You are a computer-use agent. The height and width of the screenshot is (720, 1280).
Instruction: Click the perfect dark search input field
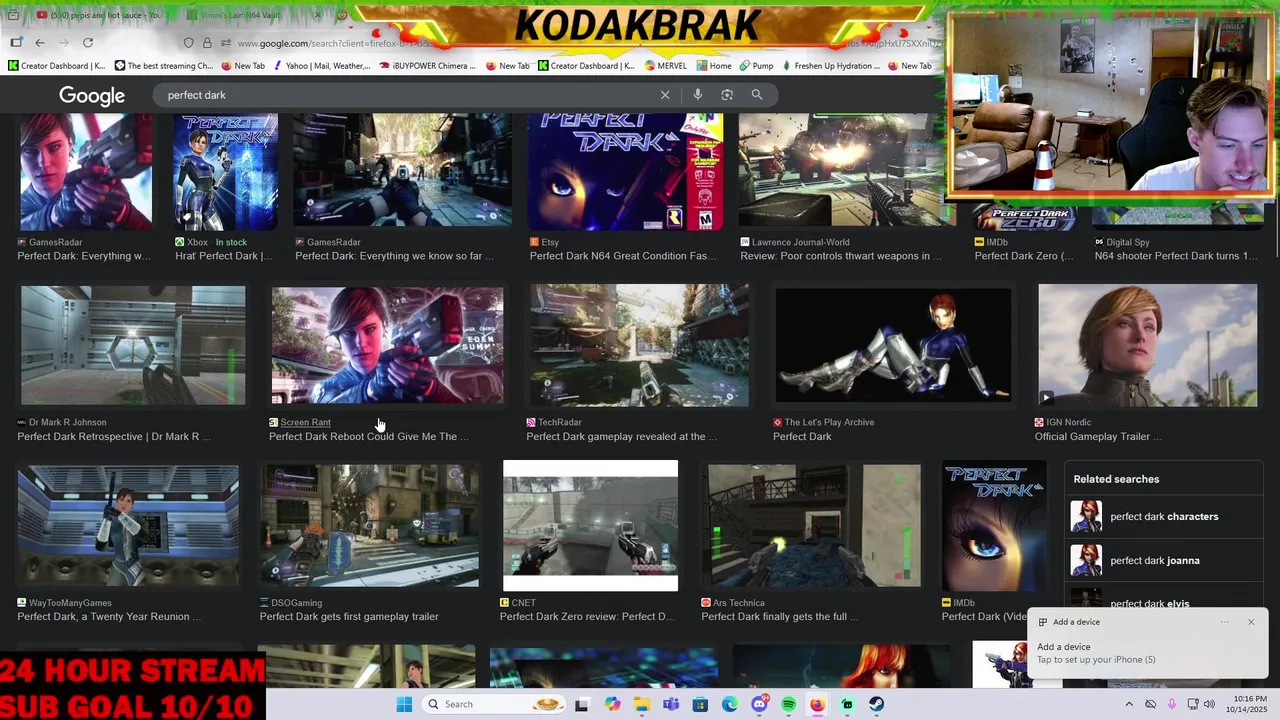pyautogui.click(x=405, y=95)
